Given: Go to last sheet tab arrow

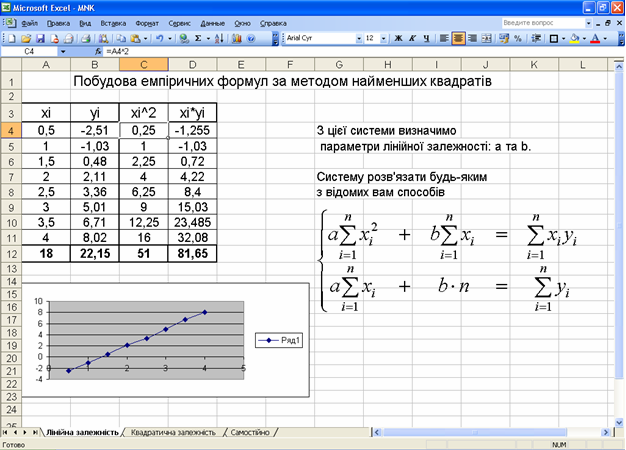Looking at the screenshot, I should (x=35, y=432).
